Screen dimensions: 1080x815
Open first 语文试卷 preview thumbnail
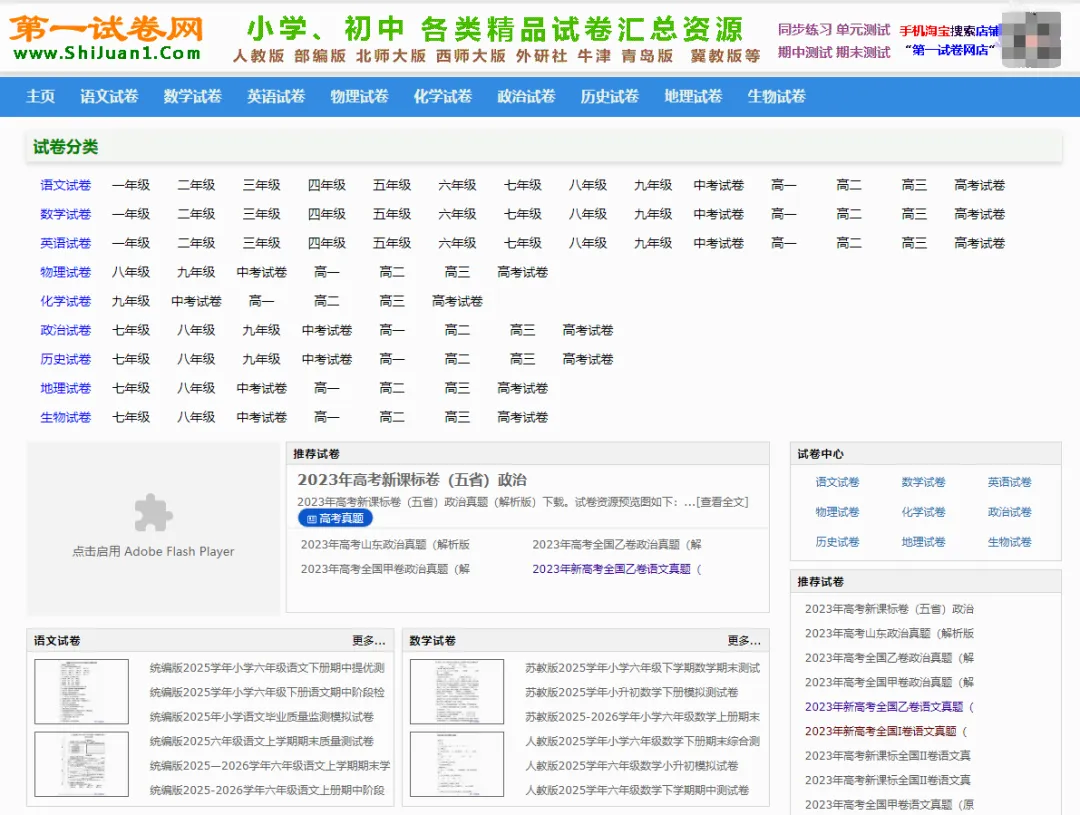pyautogui.click(x=81, y=692)
